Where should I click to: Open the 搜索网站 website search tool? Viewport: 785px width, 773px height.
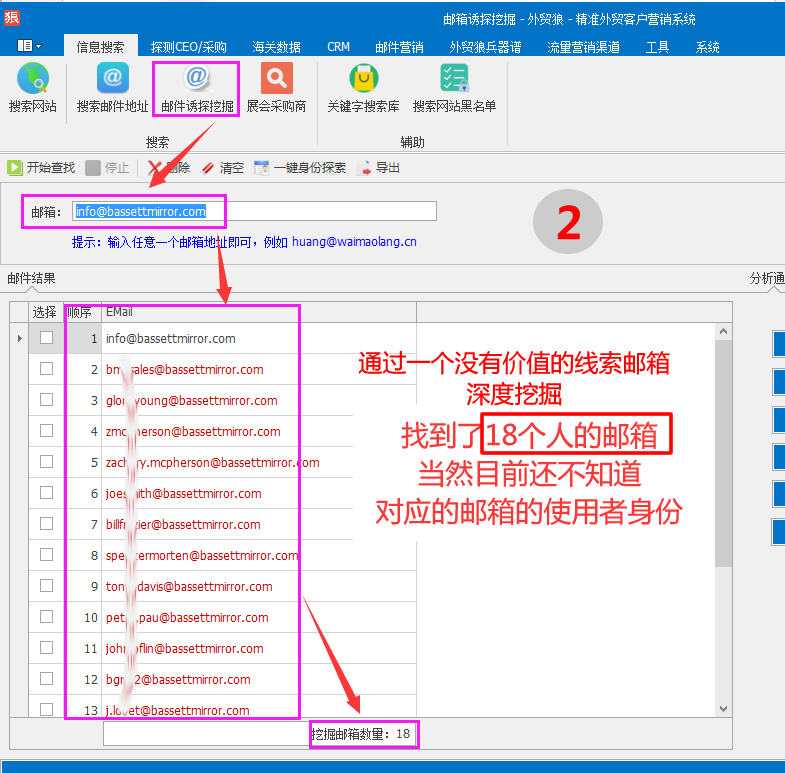tap(33, 88)
